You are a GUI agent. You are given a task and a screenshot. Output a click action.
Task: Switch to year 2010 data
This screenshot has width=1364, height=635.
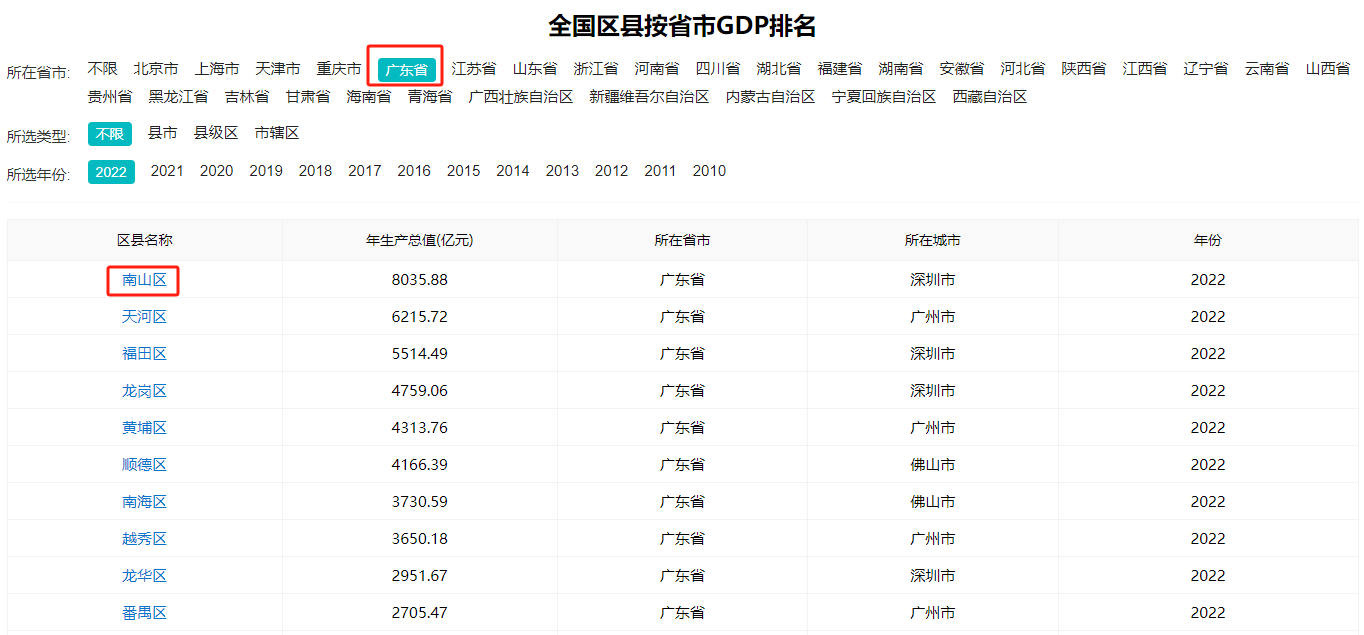(x=709, y=171)
